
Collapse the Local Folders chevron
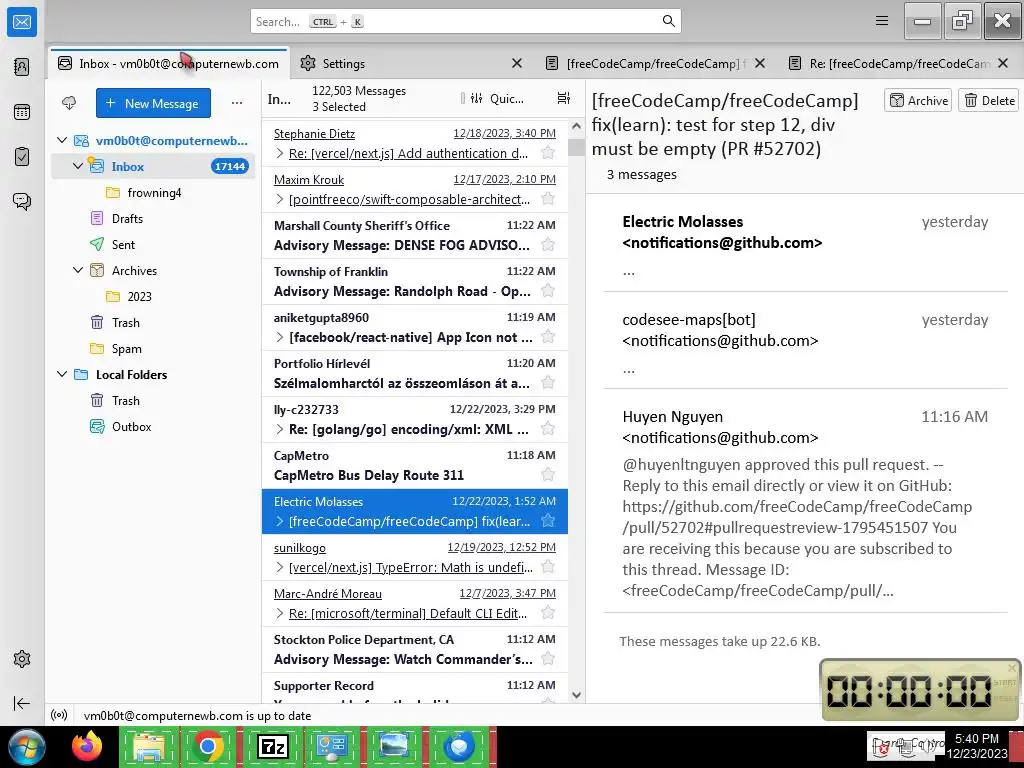[x=62, y=374]
